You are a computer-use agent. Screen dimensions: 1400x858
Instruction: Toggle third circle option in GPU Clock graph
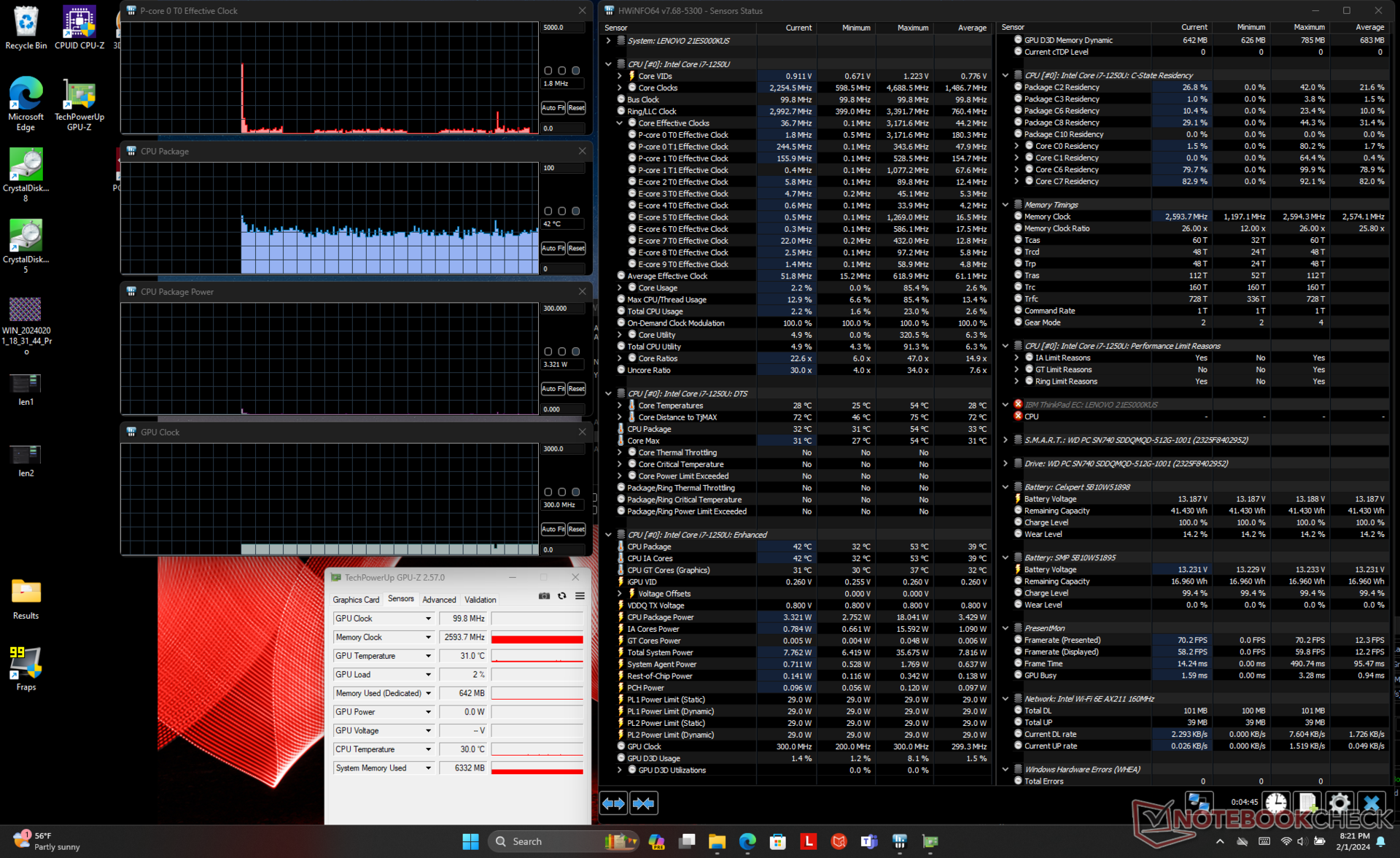point(576,492)
